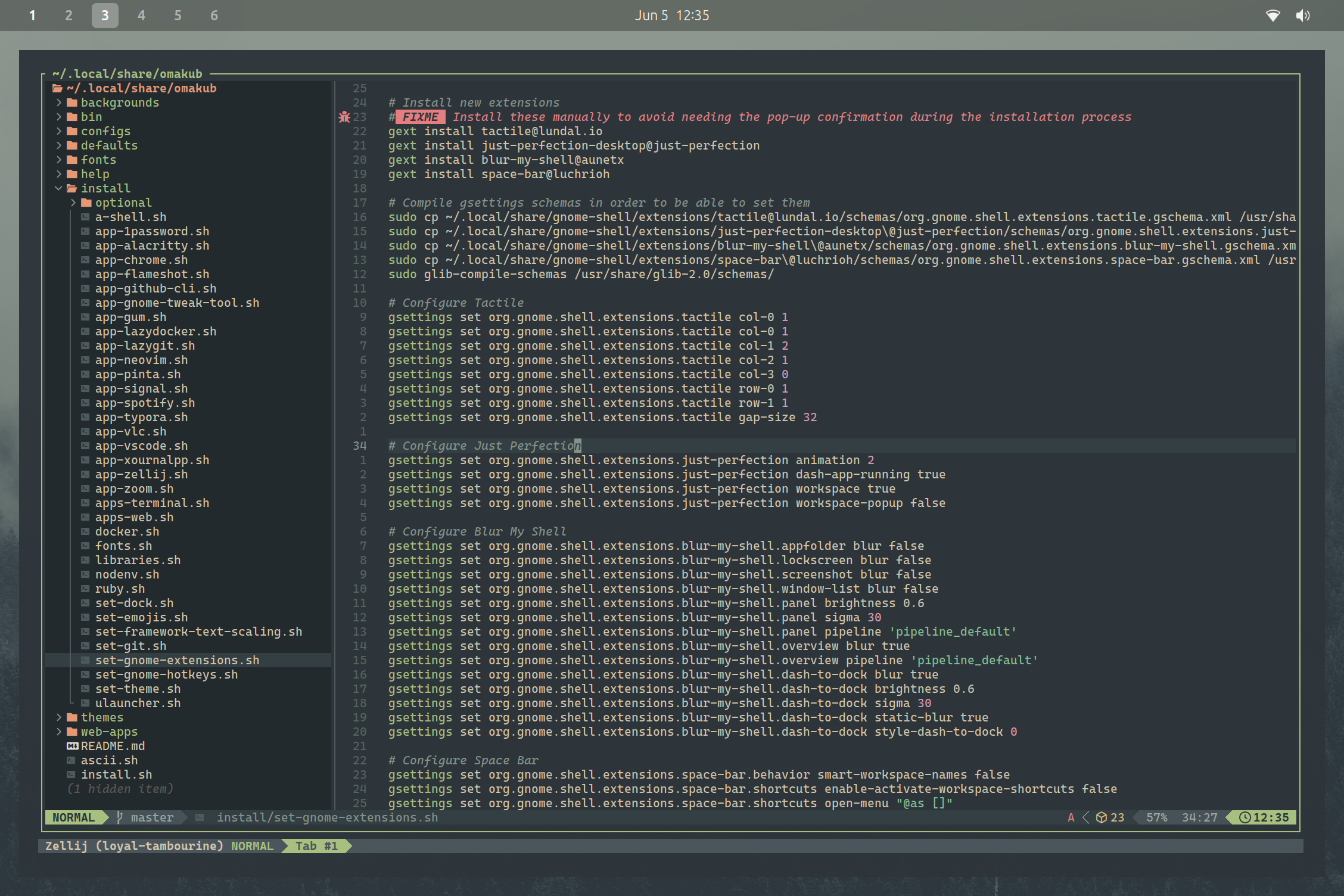Viewport: 1344px width, 896px height.
Task: Open docker.sh from the install folder
Action: point(127,531)
